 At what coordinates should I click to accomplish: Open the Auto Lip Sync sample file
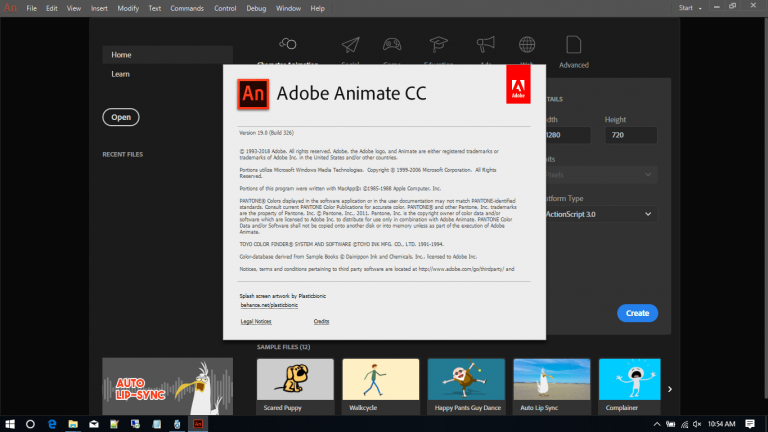552,386
